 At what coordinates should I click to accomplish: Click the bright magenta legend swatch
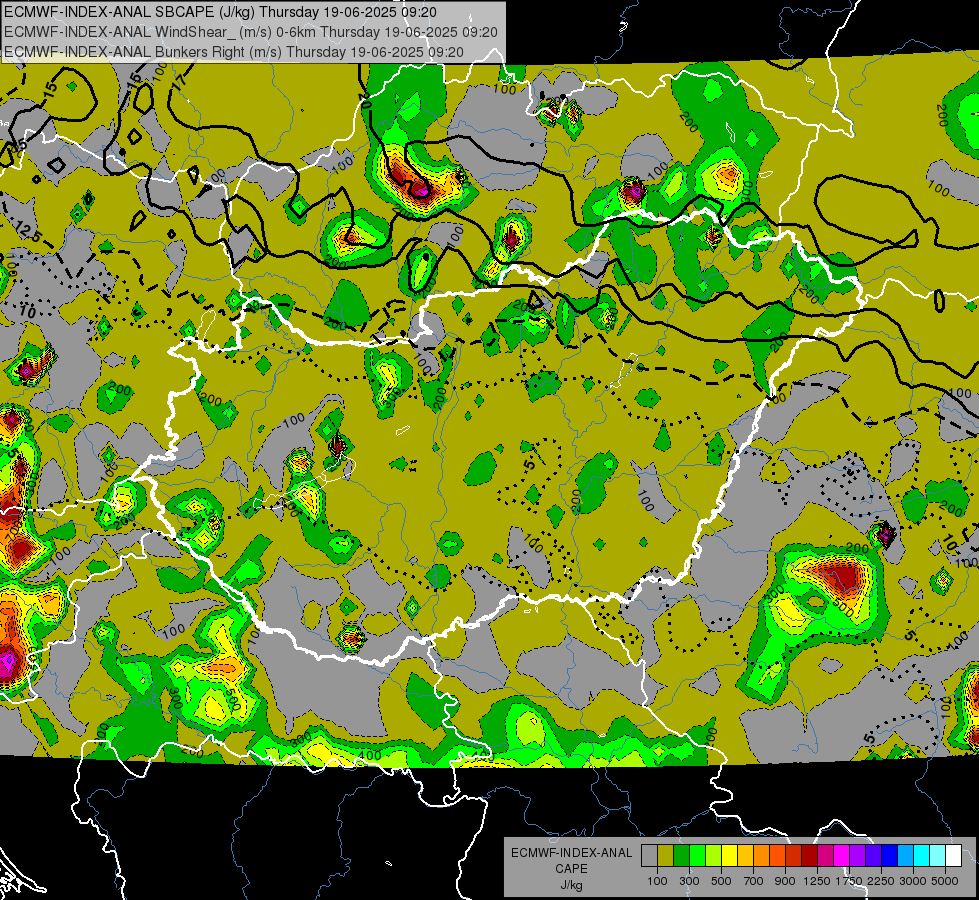pos(842,856)
